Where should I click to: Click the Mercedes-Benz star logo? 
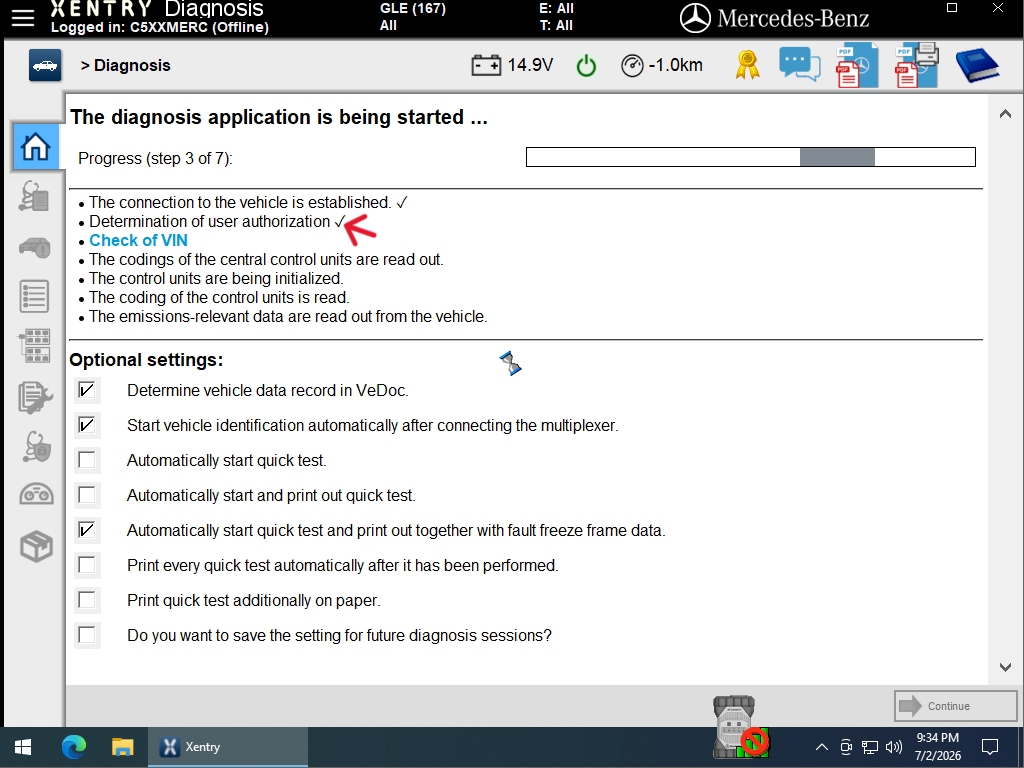(x=695, y=18)
